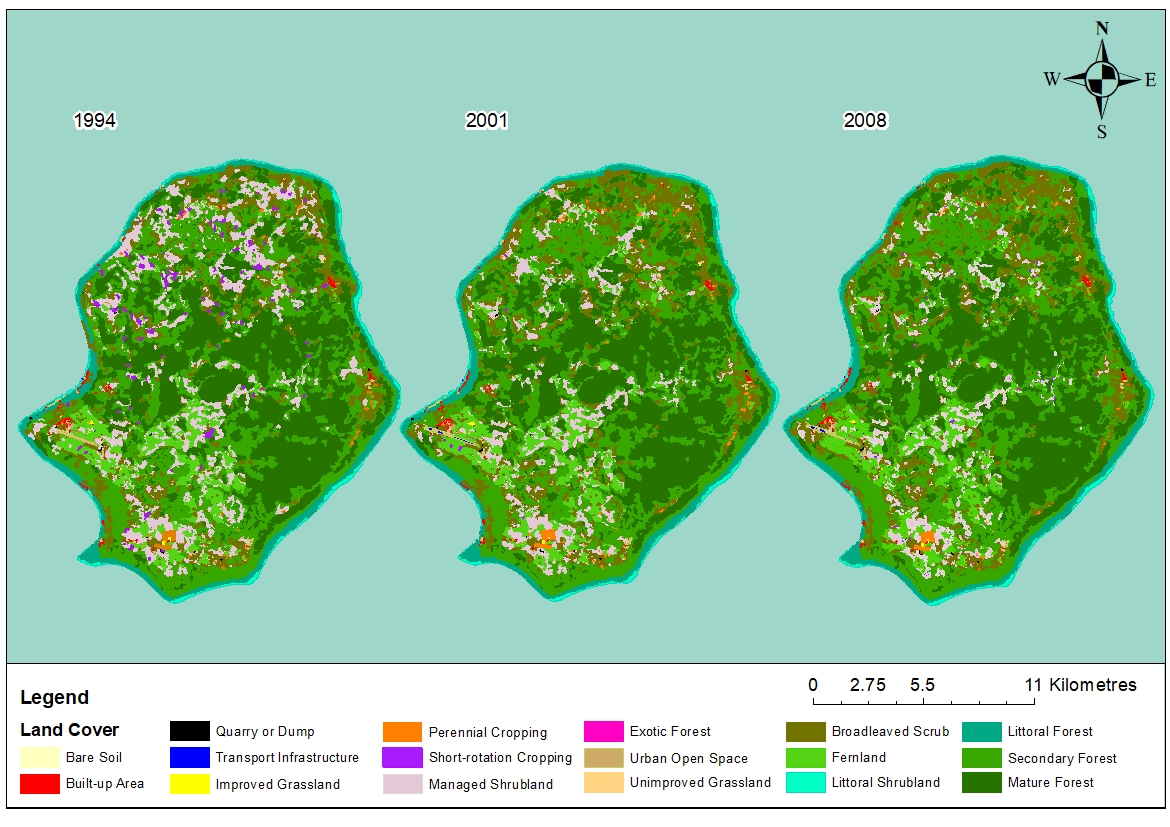Screen dimensions: 1170x827
Task: Click the north arrow compass rose
Action: pyautogui.click(x=1101, y=79)
